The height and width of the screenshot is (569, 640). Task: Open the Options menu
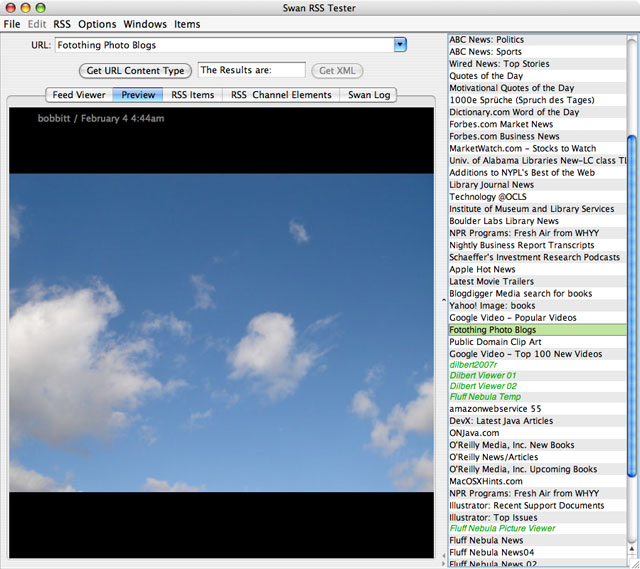[x=97, y=24]
